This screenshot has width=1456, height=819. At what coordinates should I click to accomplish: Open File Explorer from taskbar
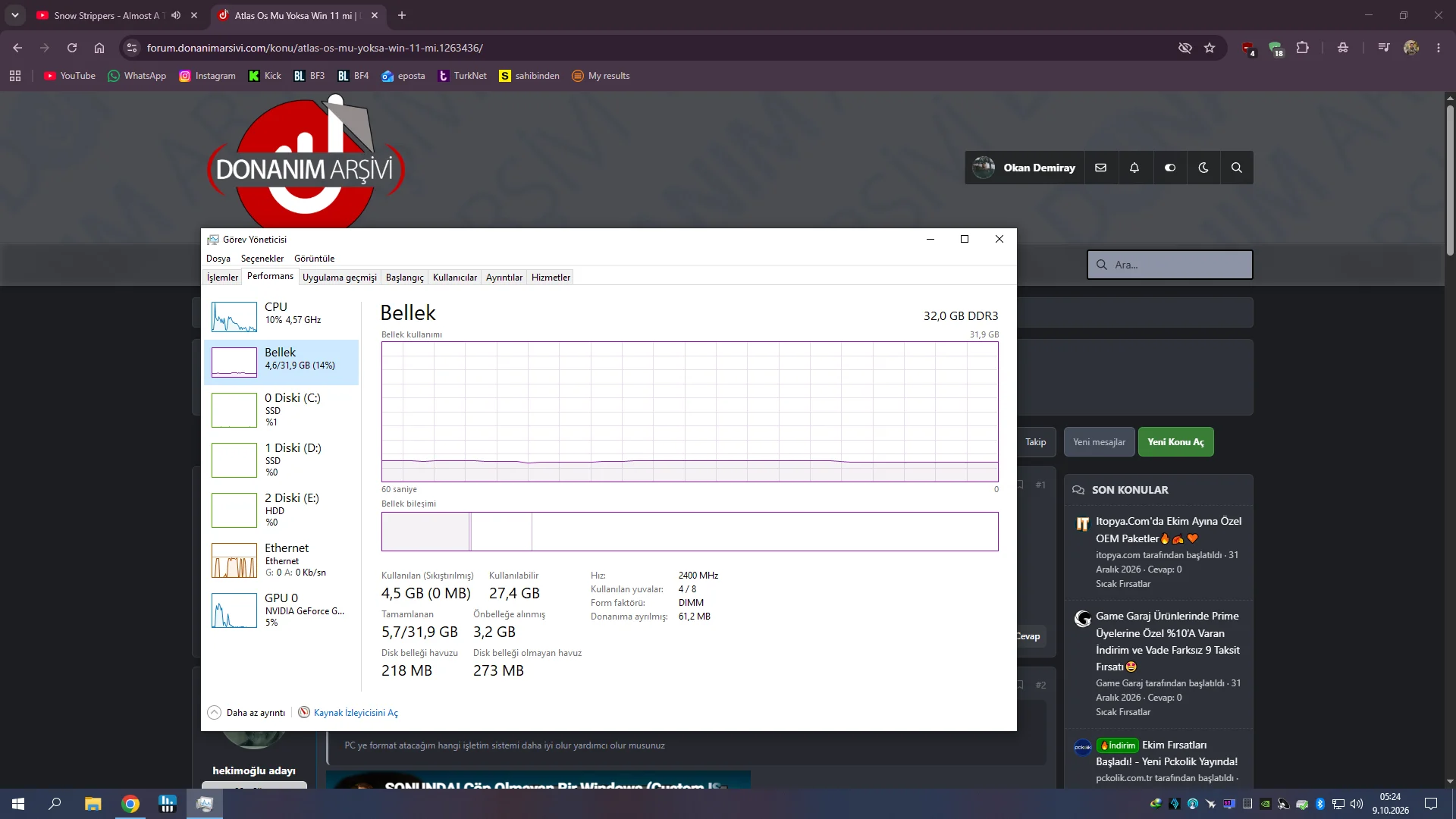(93, 804)
